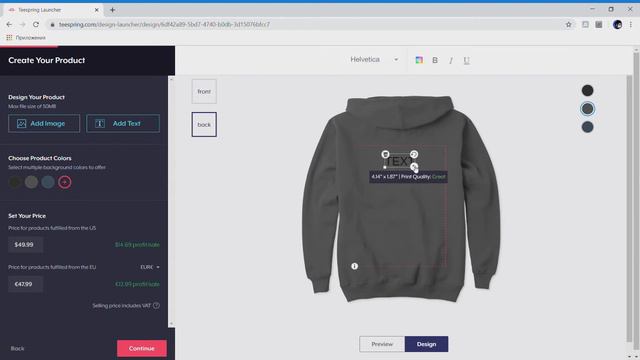Open the text color picker icon
640x360 pixels.
click(419, 60)
